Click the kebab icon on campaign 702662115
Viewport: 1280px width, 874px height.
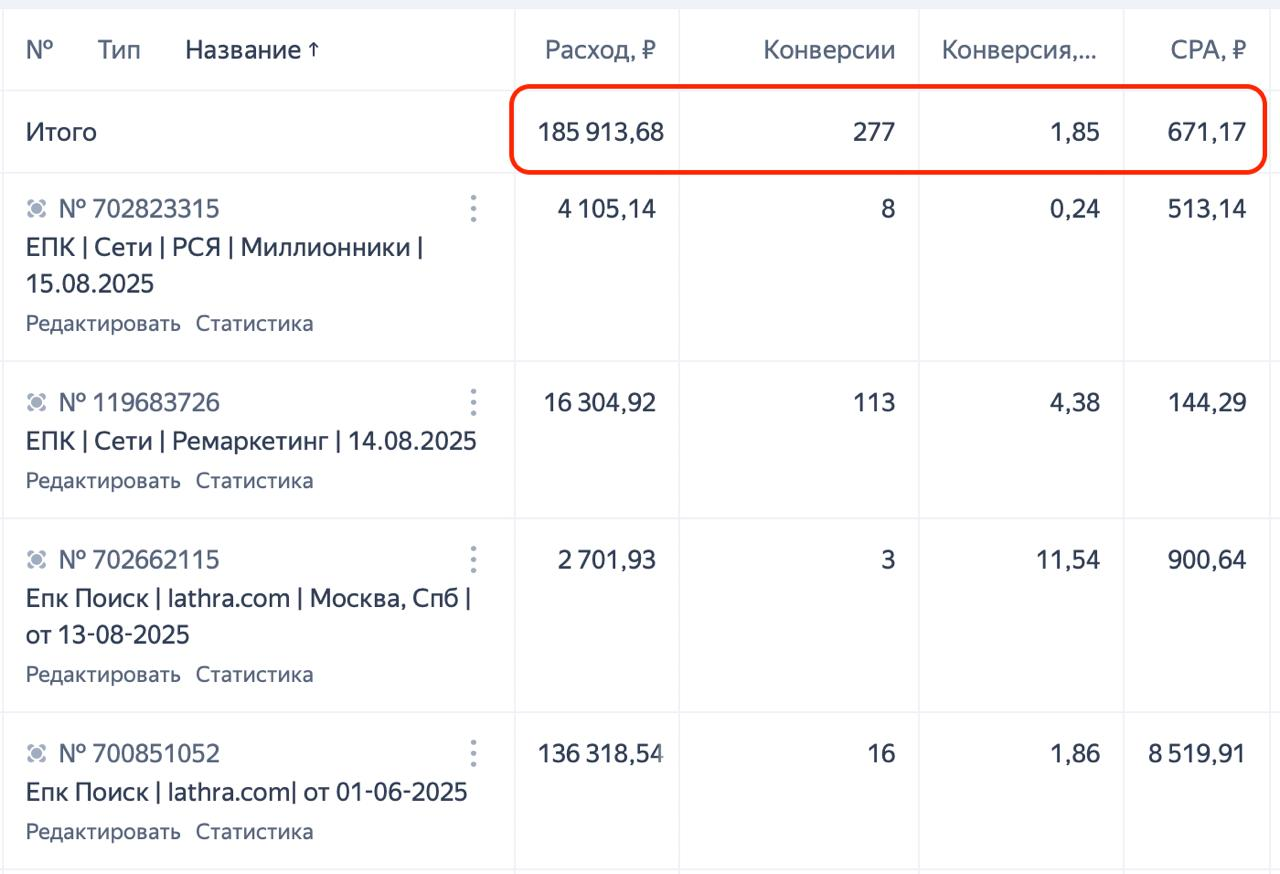click(473, 561)
